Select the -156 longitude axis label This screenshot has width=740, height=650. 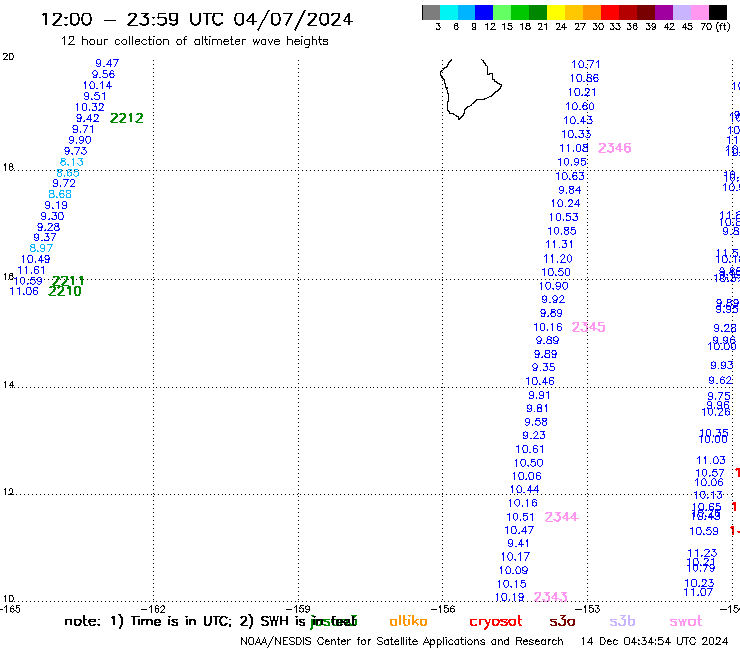(443, 609)
